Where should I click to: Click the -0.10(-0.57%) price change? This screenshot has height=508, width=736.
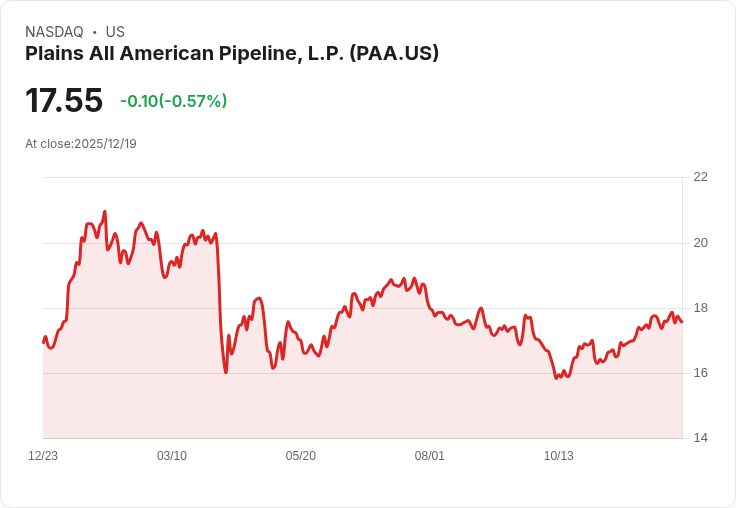point(173,101)
